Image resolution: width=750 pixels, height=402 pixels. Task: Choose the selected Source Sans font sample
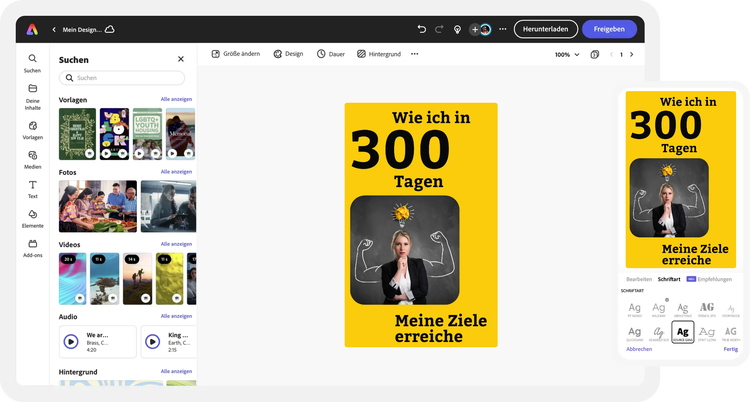(683, 332)
